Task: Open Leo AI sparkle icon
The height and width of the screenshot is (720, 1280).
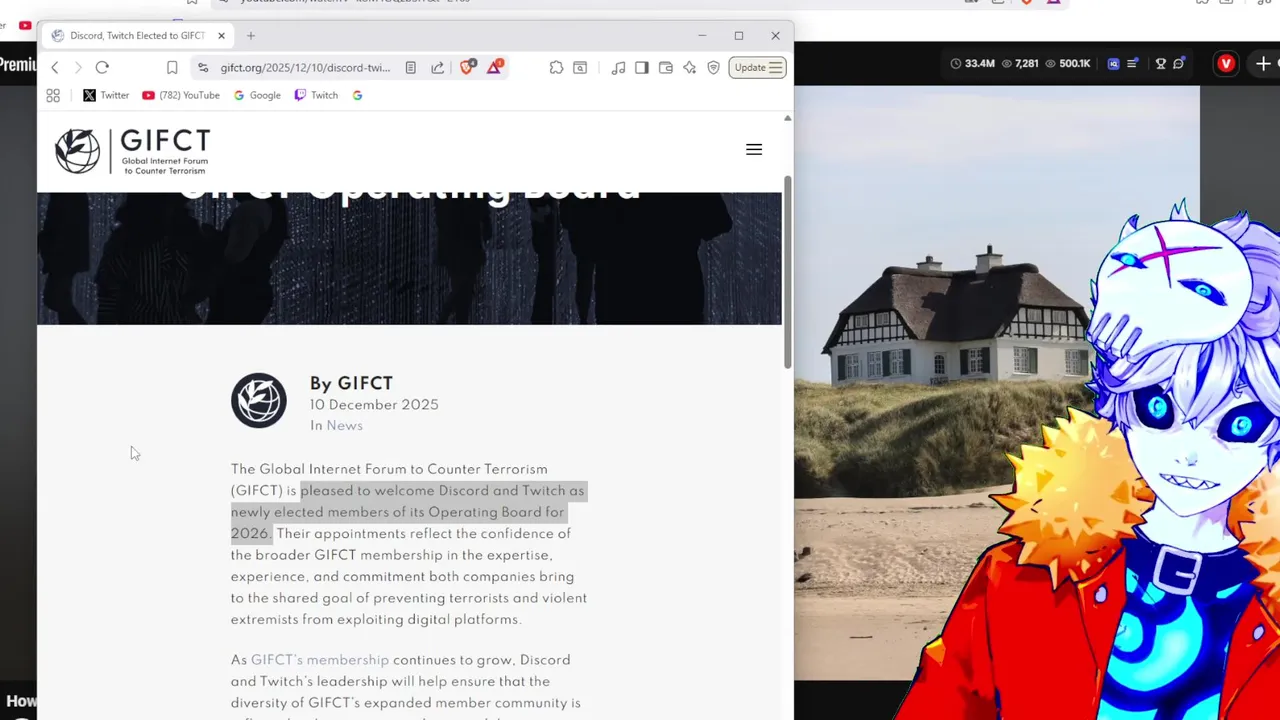Action: tap(690, 67)
